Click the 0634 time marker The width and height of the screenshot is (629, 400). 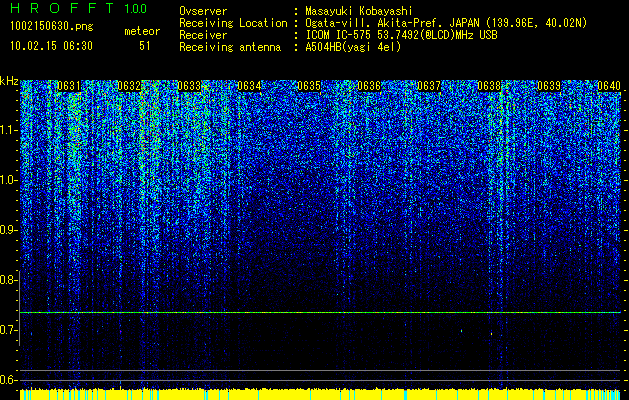[x=249, y=86]
